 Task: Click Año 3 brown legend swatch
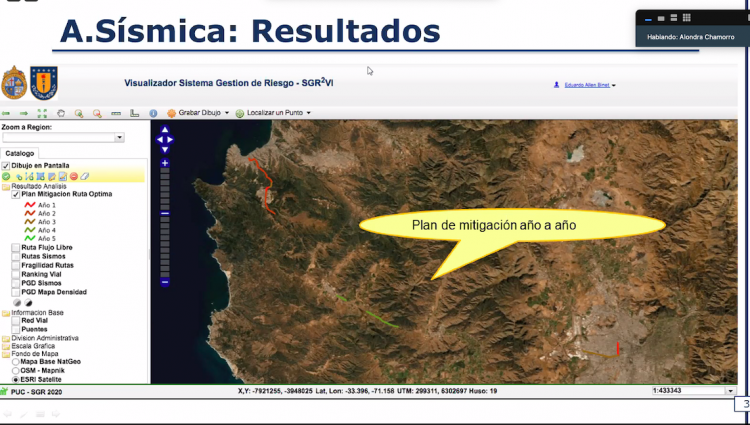coord(30,222)
